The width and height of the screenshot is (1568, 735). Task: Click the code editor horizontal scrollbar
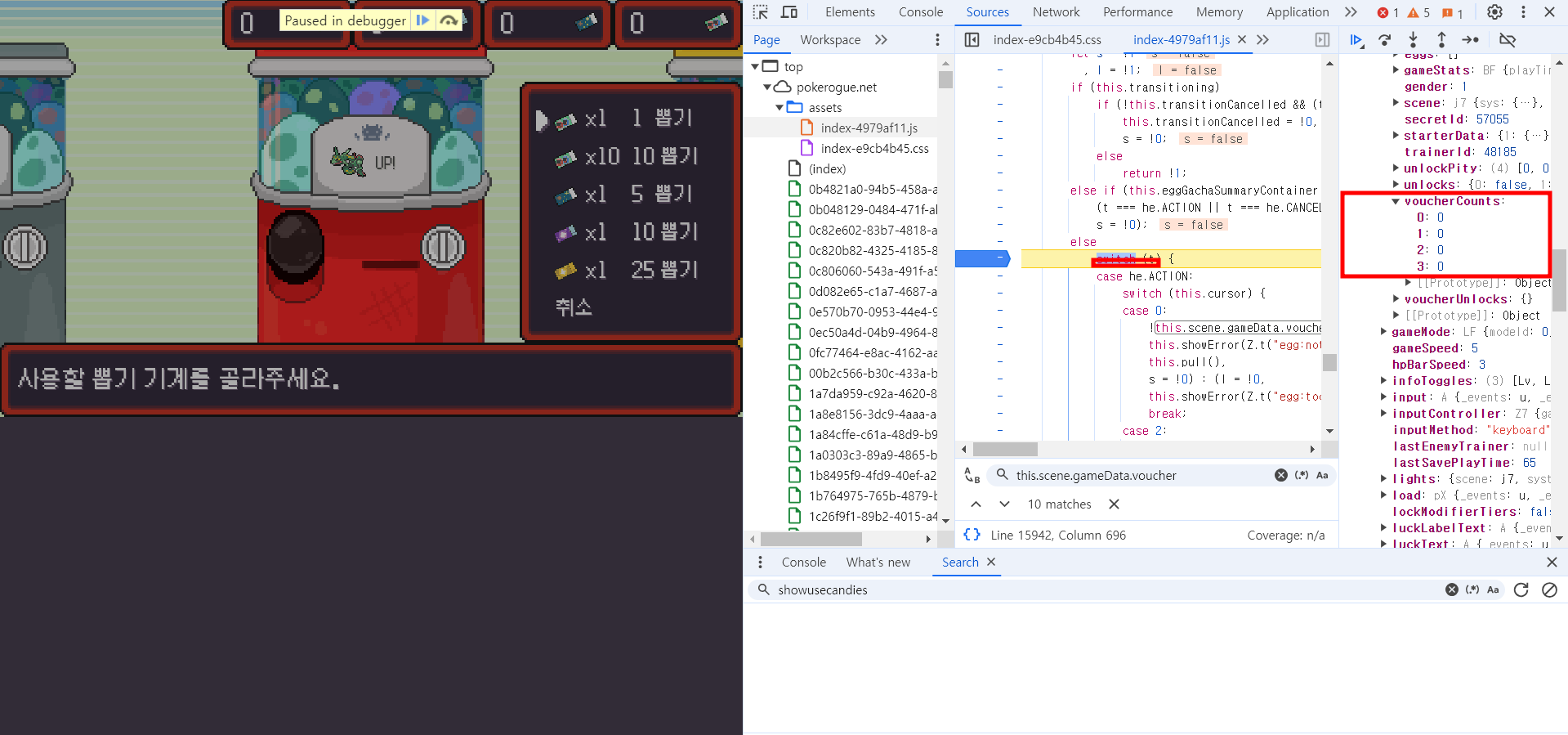[1005, 450]
